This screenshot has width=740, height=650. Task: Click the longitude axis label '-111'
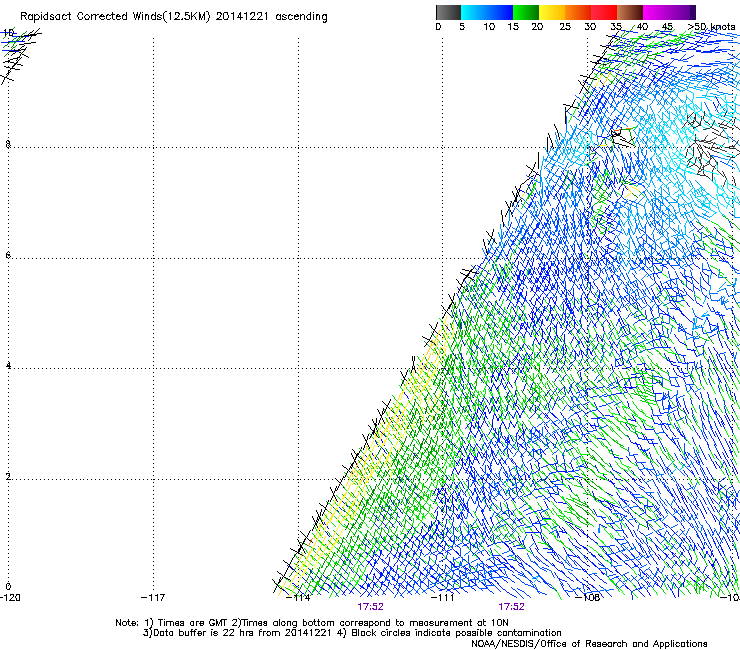pyautogui.click(x=443, y=598)
